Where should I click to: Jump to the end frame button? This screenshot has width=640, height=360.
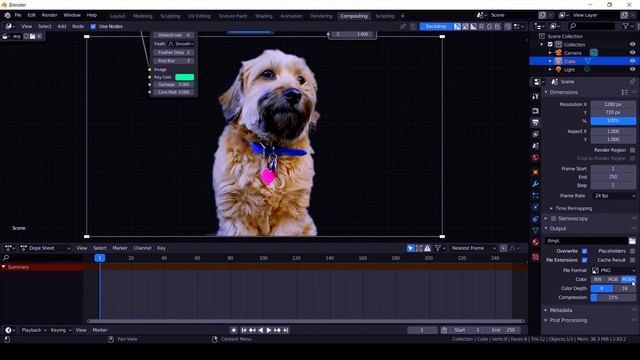[x=286, y=330]
